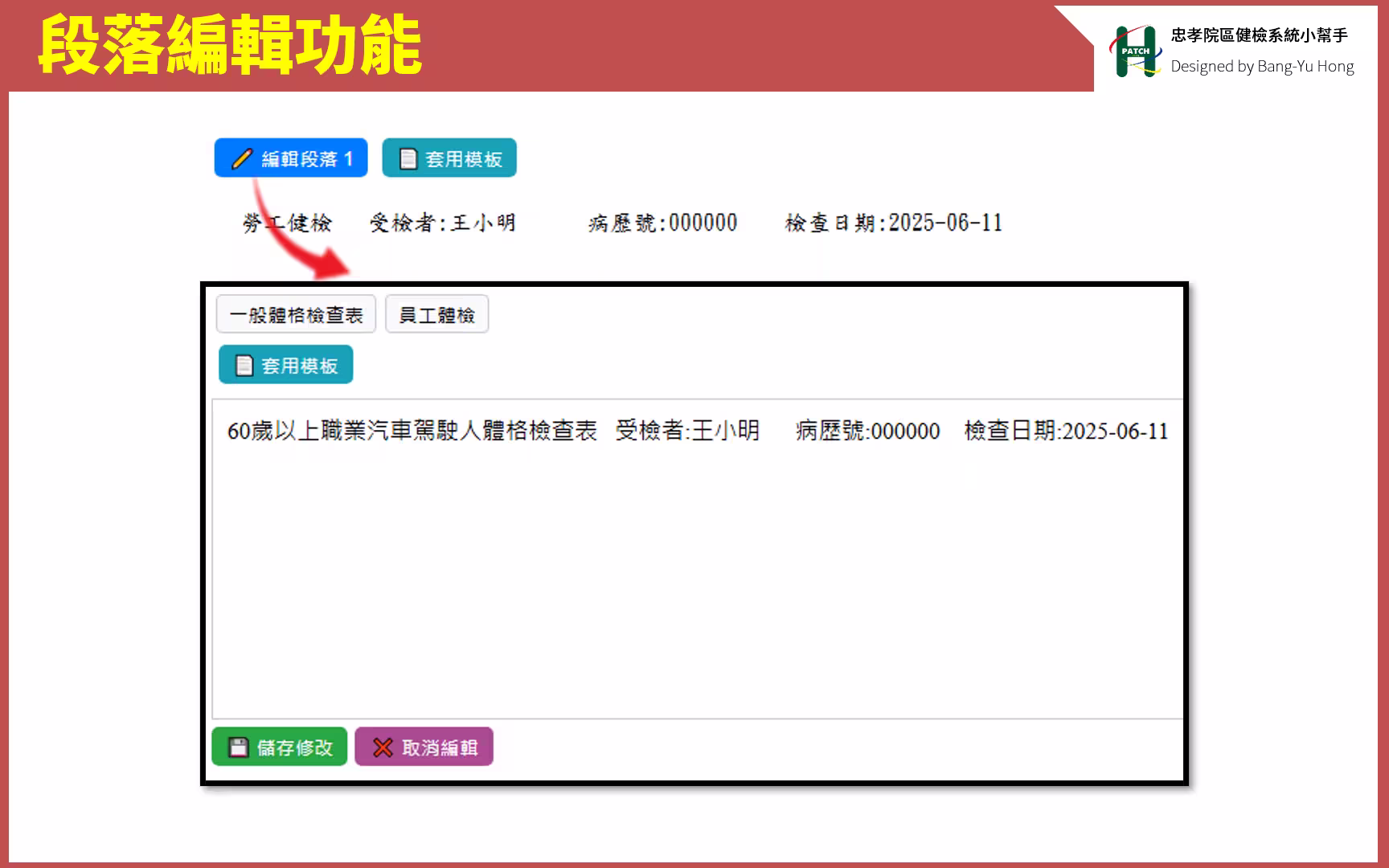Click 檢查日期:2025-06-11 inside the editor text area

click(x=1066, y=432)
